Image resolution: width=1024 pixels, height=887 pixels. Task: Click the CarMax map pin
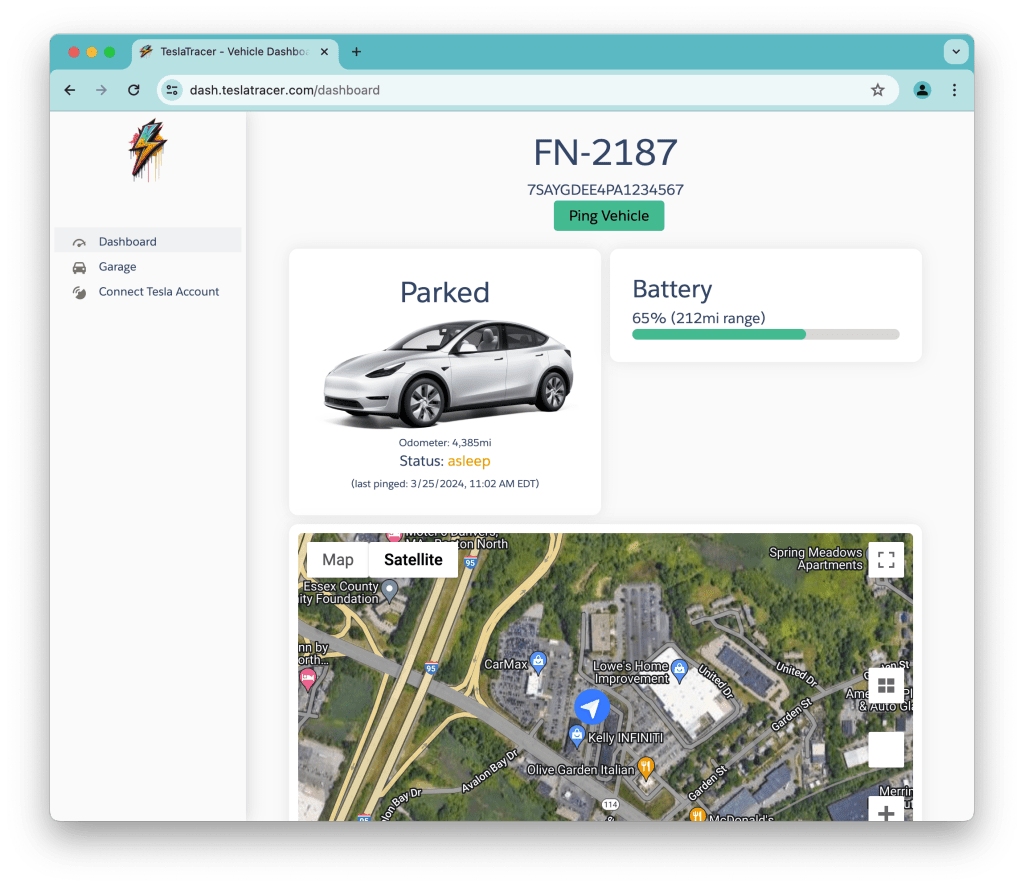pyautogui.click(x=538, y=661)
